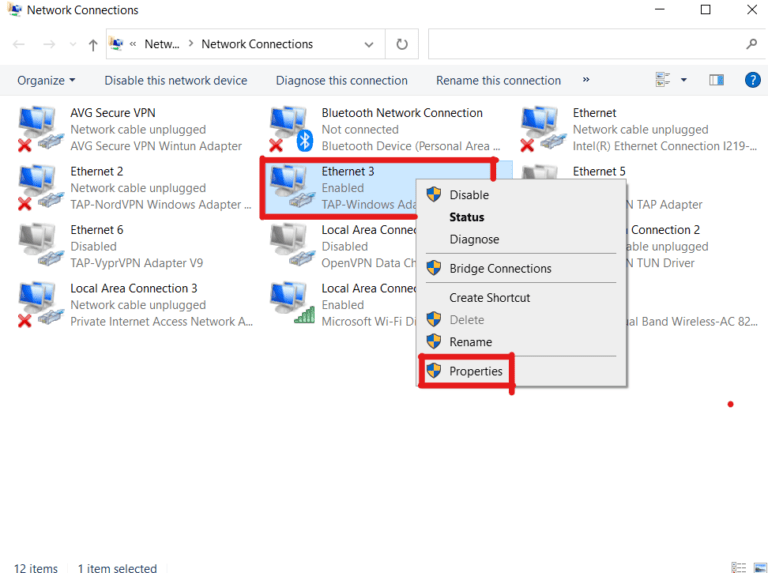Image resolution: width=768 pixels, height=573 pixels.
Task: Click inside the search input field
Action: click(x=585, y=44)
